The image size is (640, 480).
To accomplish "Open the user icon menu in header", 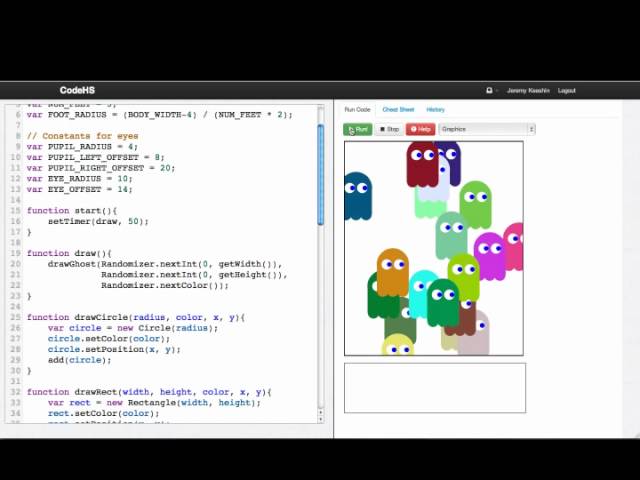I will [490, 91].
